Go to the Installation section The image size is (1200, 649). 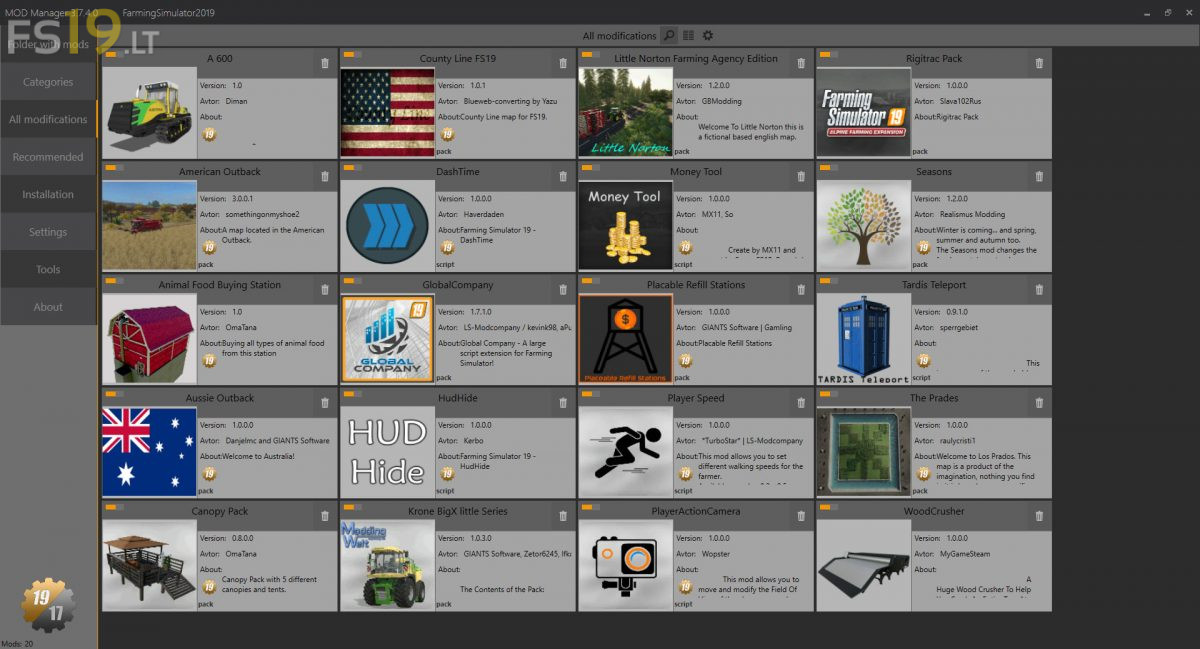pos(48,194)
